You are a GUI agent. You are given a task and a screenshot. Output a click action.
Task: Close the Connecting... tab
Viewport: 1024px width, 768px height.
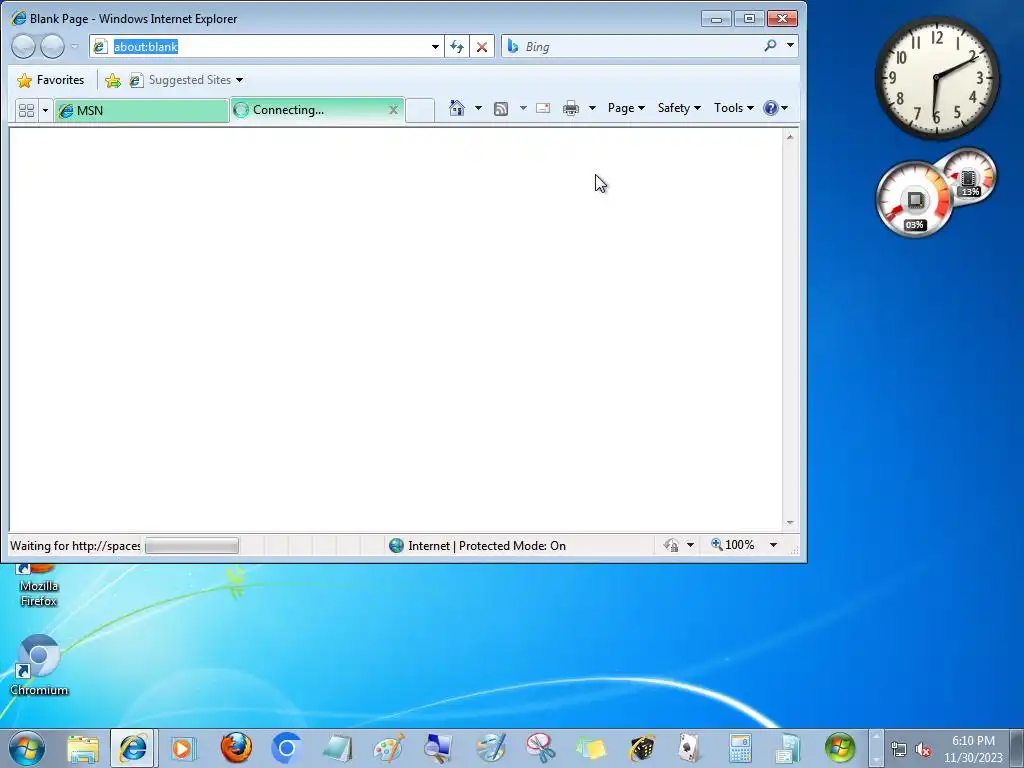click(393, 110)
